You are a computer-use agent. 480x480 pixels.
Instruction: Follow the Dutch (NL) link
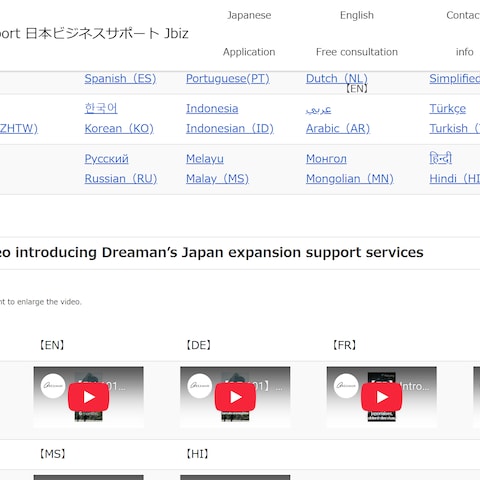(337, 79)
